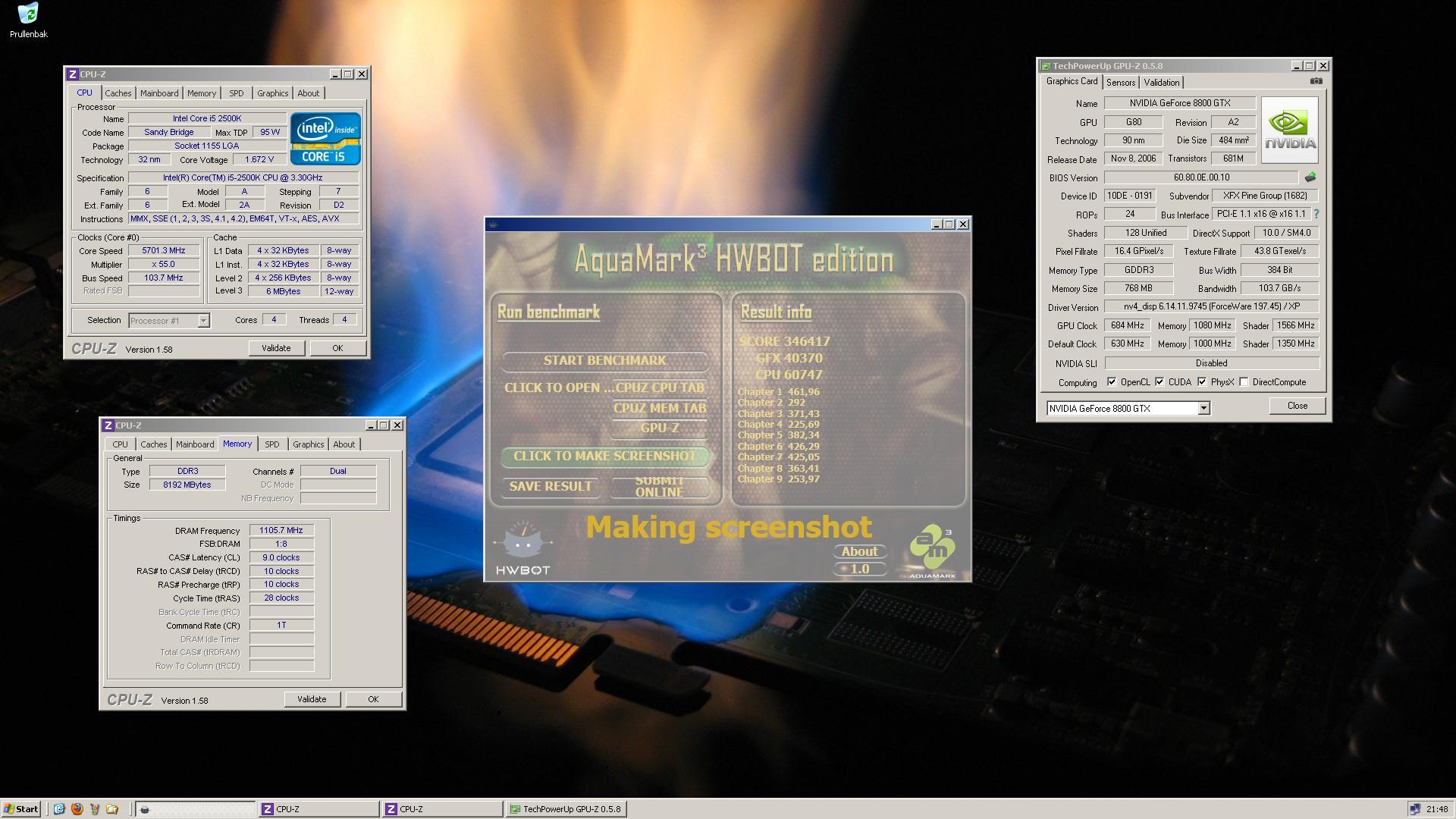Click the CPU-Z title bar icon of CPU tab window
The height and width of the screenshot is (819, 1456).
pos(72,74)
